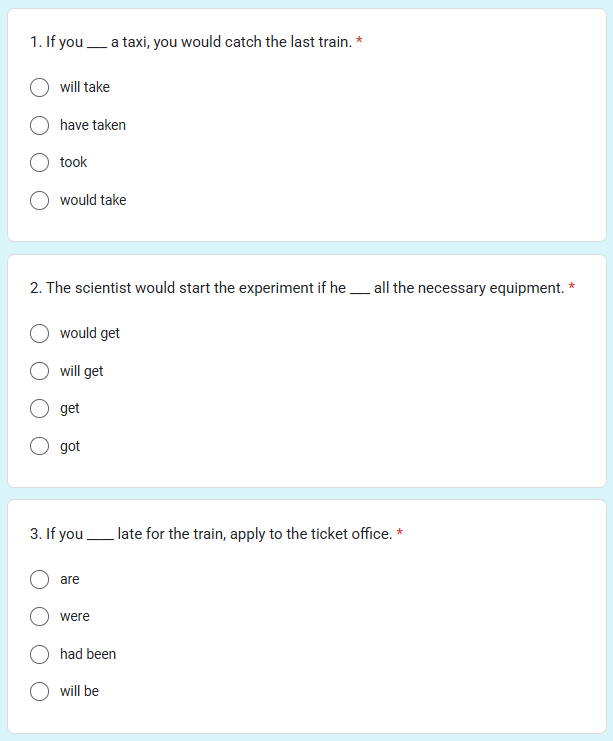Click the "would take" label text
Image resolution: width=613 pixels, height=741 pixels.
click(x=93, y=200)
